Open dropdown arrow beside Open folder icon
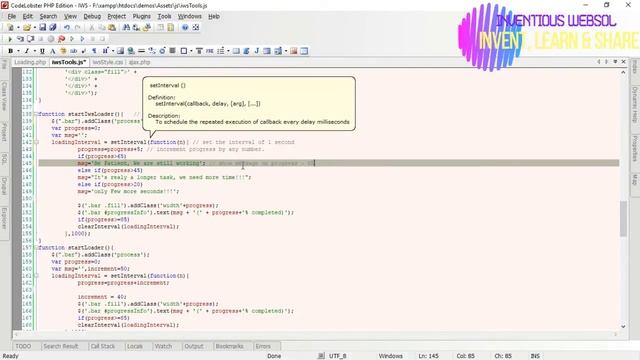This screenshot has width=640, height=360. point(34,27)
